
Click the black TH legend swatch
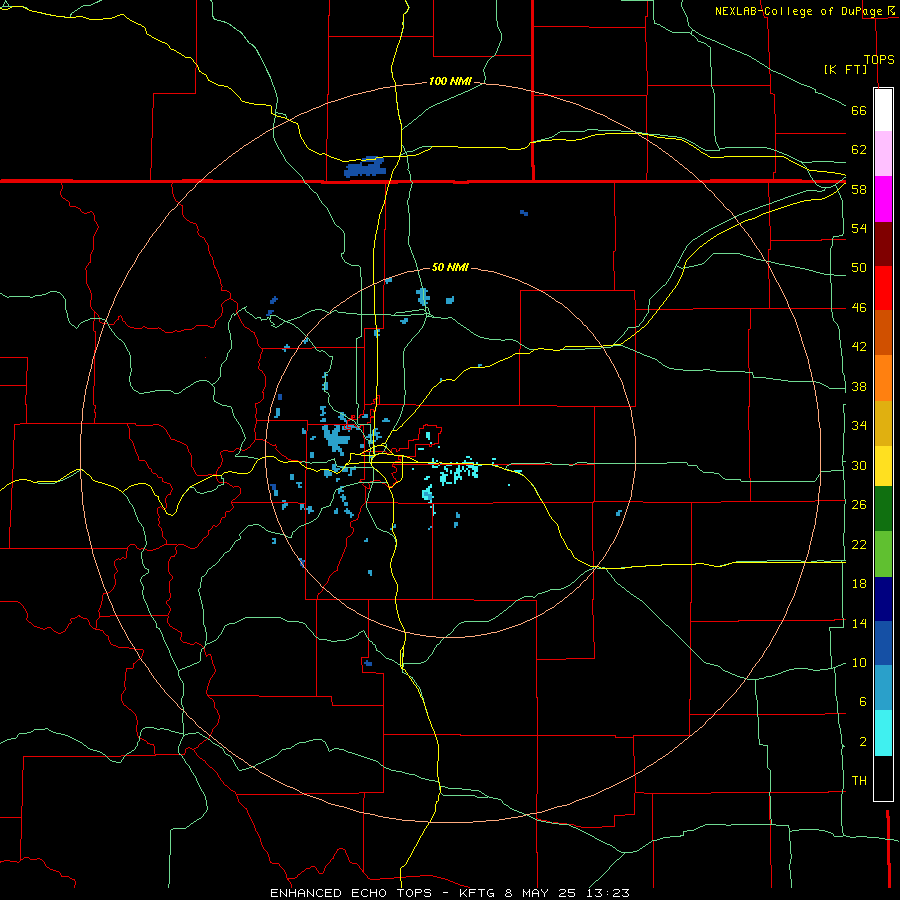[883, 778]
